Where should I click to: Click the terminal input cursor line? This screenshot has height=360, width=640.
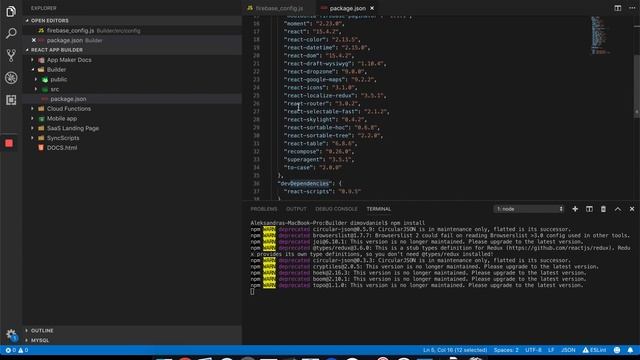[252, 291]
